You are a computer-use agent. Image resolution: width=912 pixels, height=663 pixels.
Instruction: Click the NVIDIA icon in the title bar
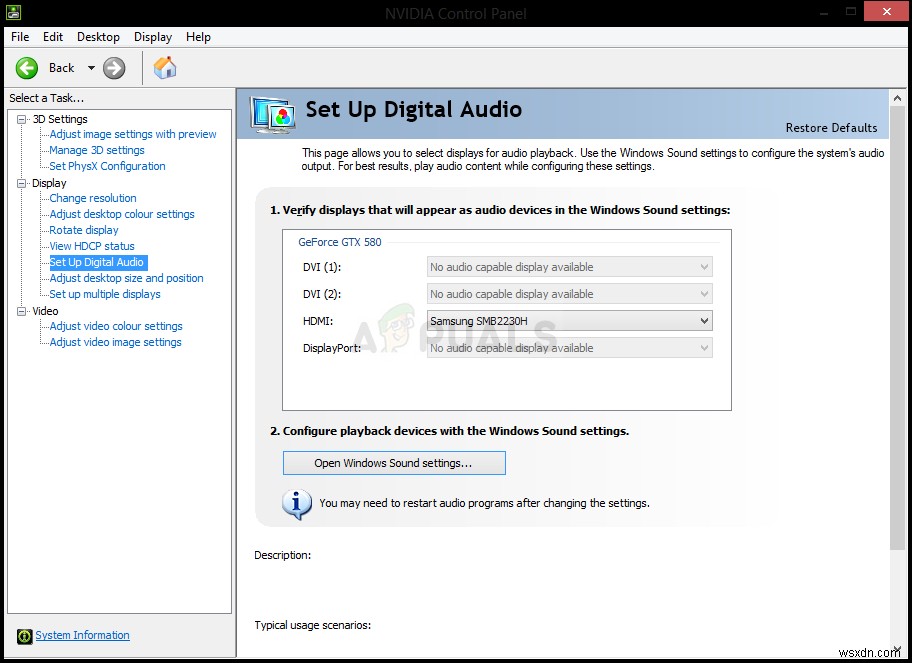tap(13, 11)
